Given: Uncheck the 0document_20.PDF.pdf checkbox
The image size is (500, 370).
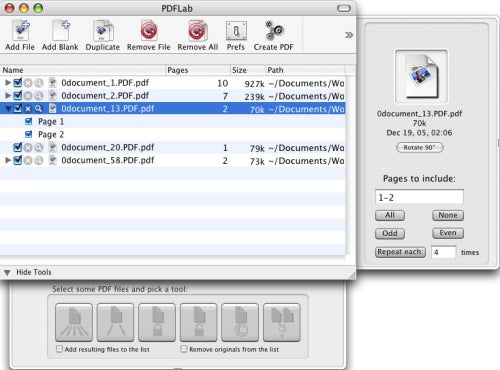Looking at the screenshot, I should click(x=18, y=147).
